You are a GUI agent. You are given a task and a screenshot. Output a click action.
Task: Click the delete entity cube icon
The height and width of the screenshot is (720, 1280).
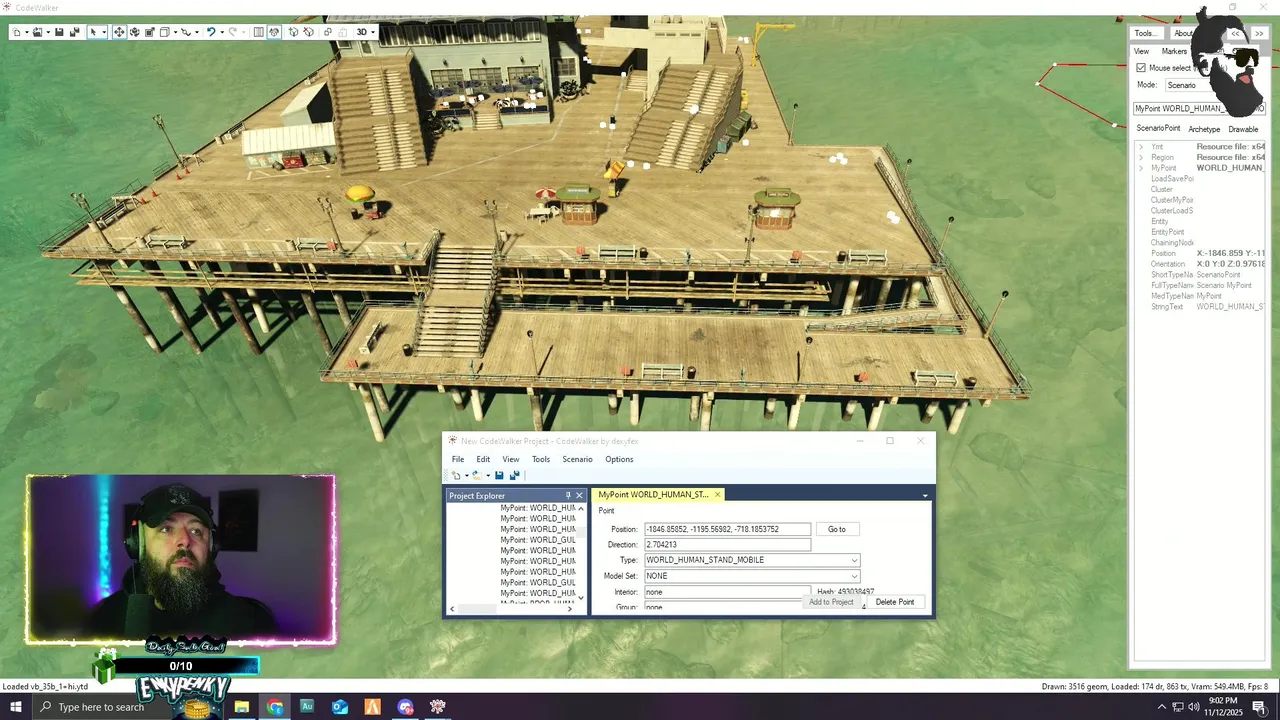coord(309,32)
